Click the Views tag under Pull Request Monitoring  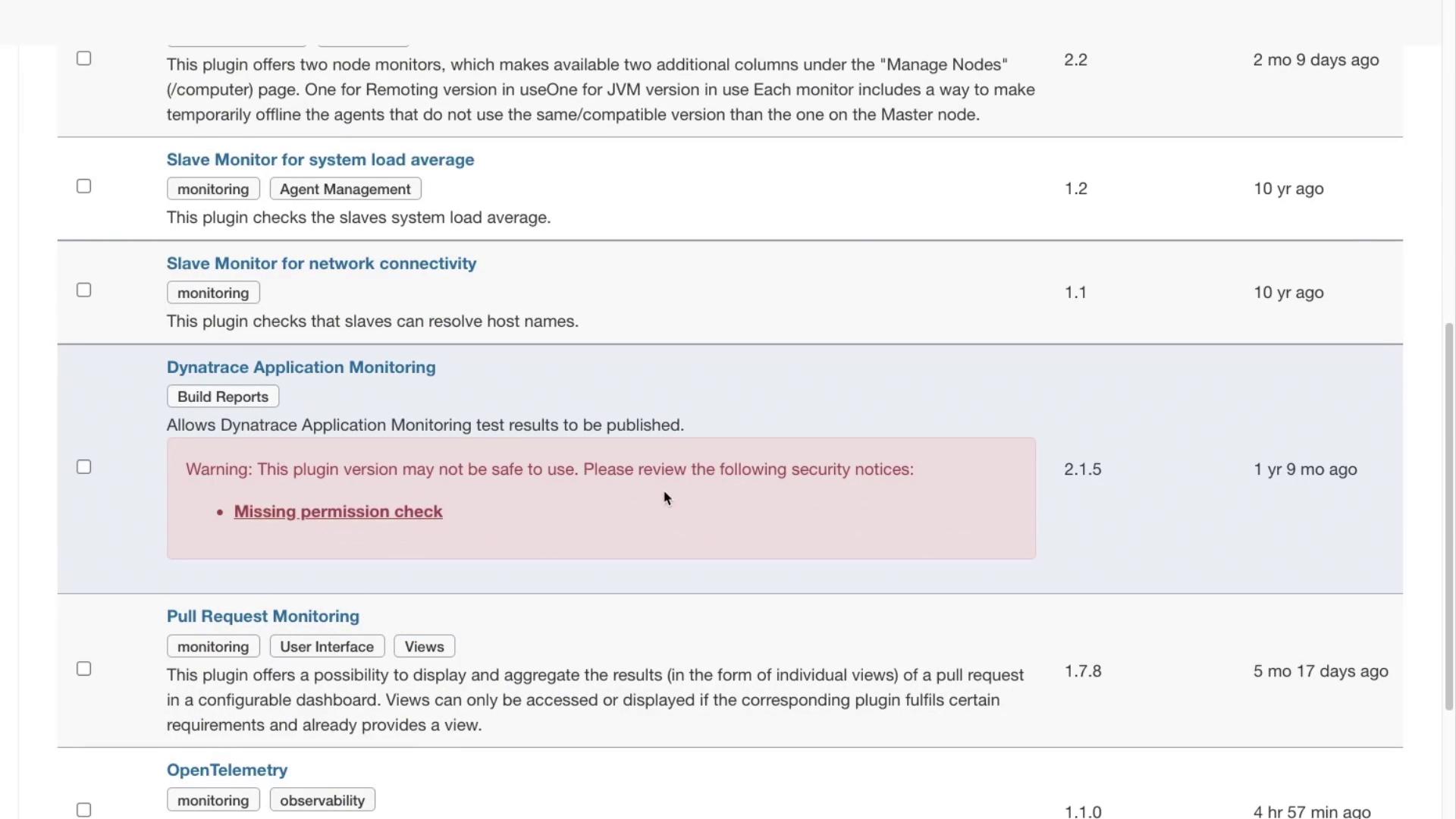(424, 647)
